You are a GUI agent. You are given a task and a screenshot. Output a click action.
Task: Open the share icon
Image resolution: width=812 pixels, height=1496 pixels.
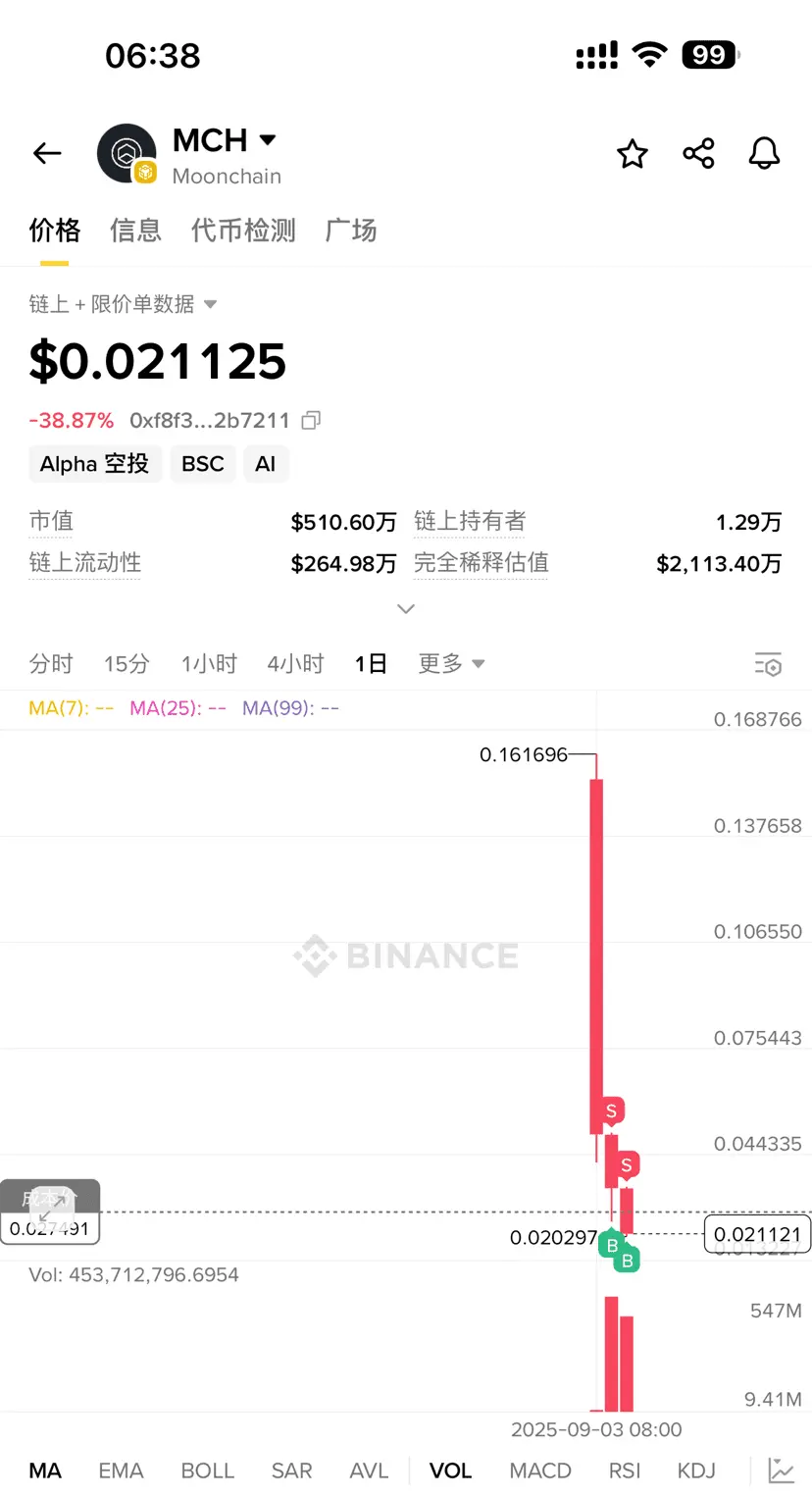point(698,154)
